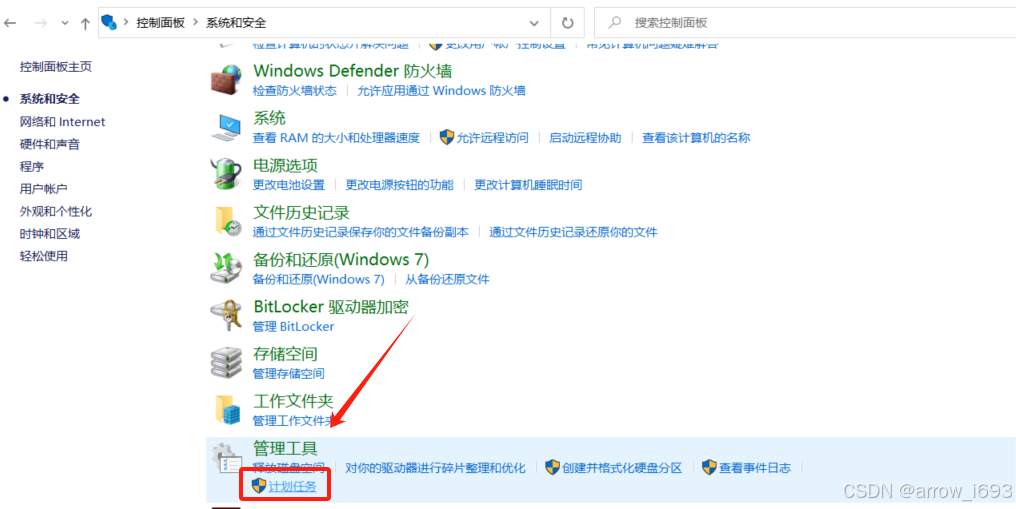
Task: Click 系统和安全 in the address breadcrumb
Action: (x=236, y=23)
